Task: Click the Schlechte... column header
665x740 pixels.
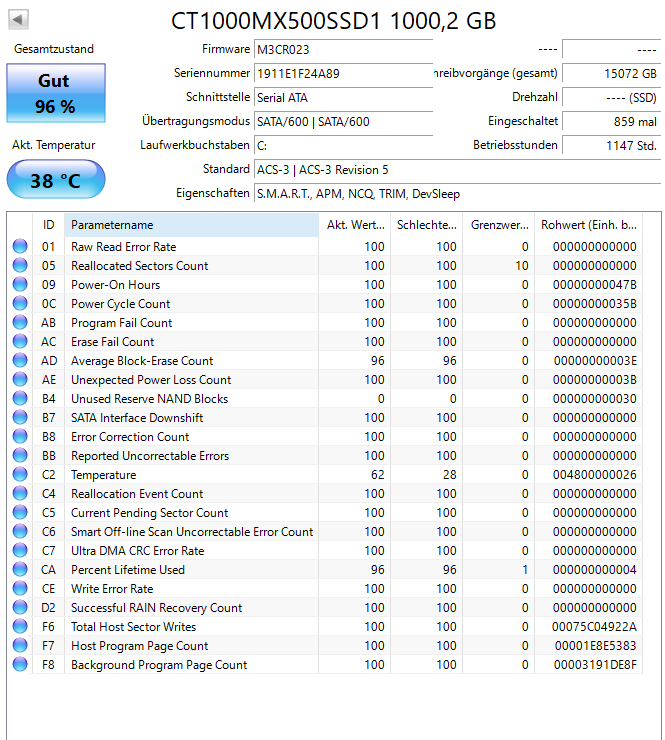Action: [427, 225]
